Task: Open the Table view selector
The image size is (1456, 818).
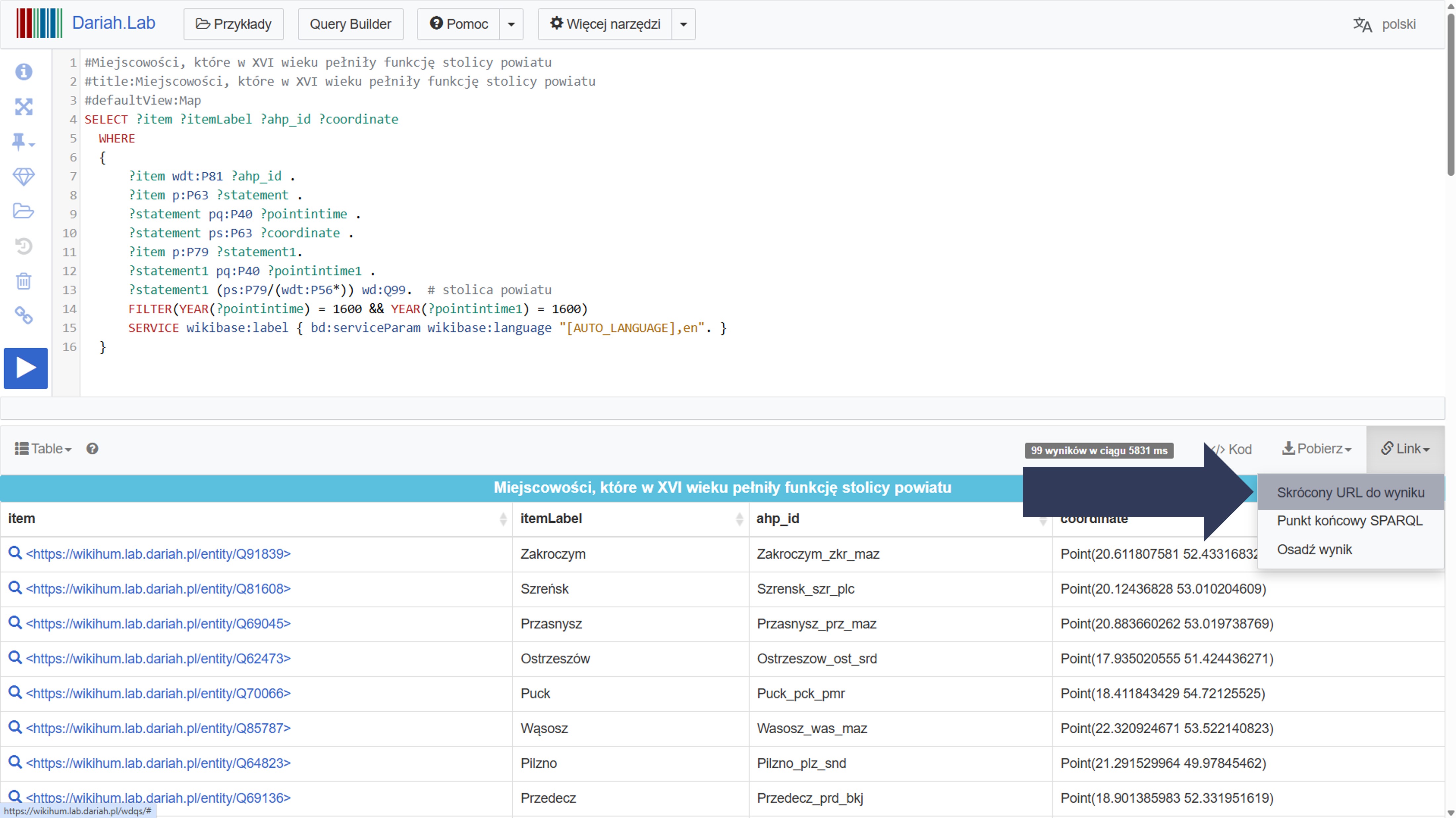Action: tap(44, 449)
